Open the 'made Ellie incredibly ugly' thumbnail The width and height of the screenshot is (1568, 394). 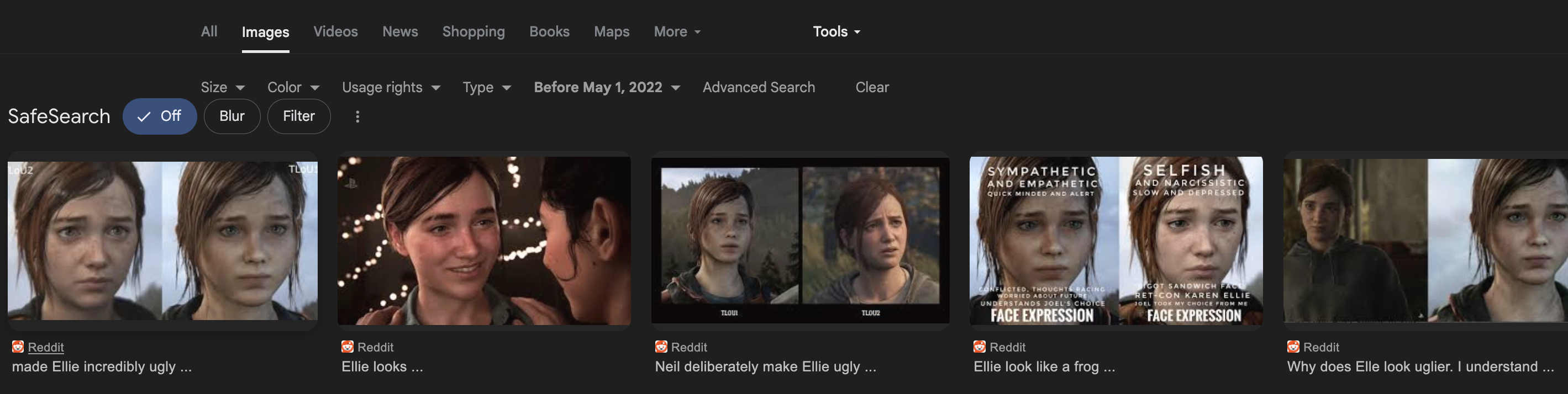tap(162, 240)
